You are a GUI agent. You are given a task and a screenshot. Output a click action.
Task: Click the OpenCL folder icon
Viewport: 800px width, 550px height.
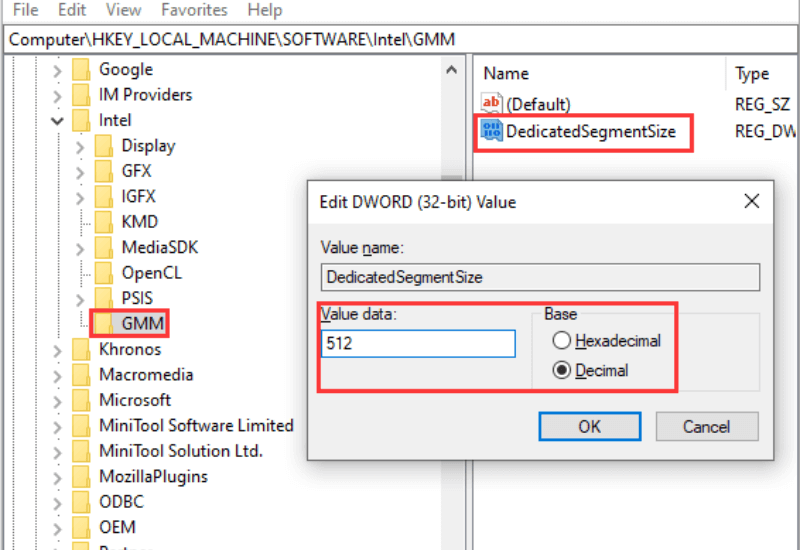point(104,272)
